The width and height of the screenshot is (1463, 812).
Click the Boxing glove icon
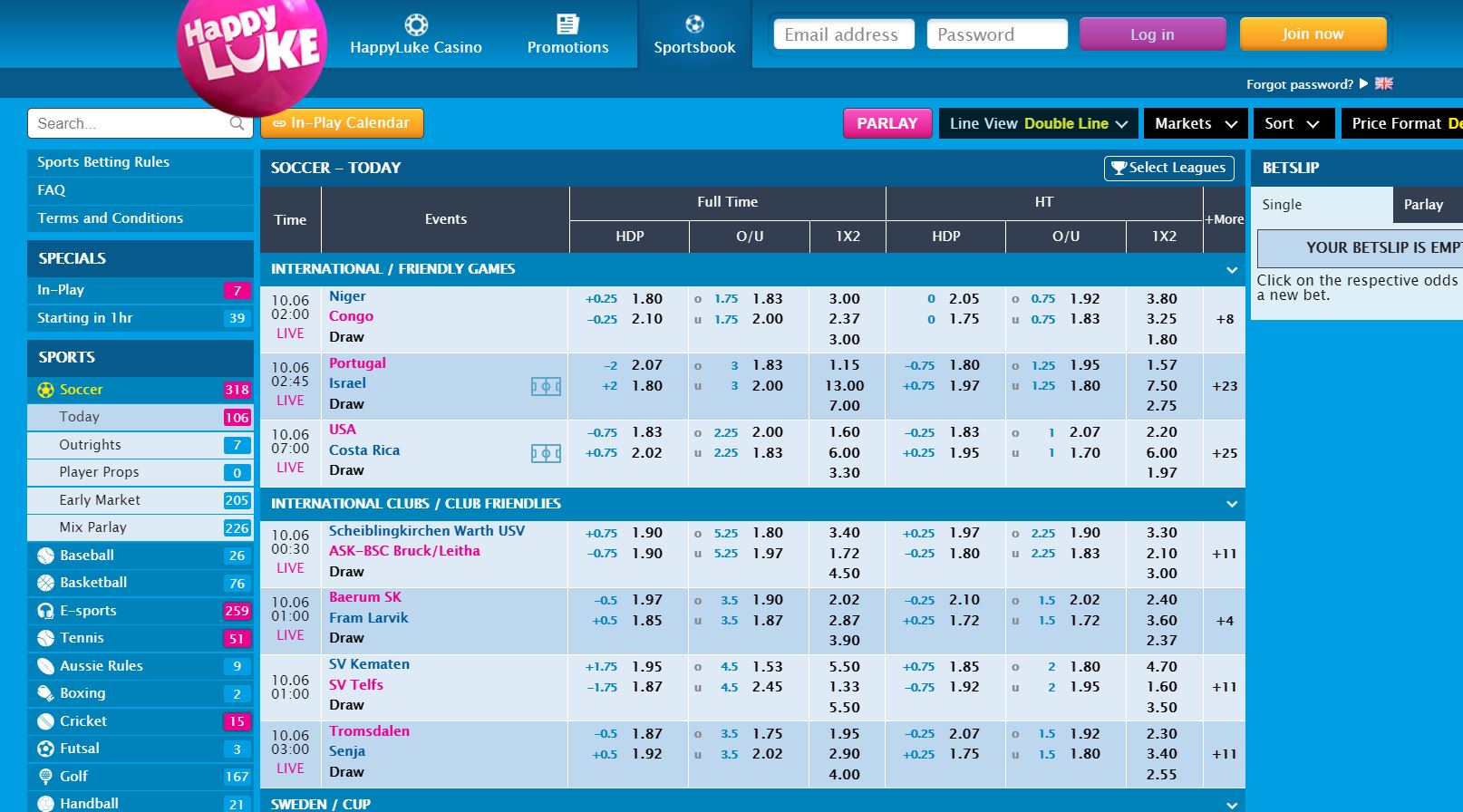coord(46,693)
